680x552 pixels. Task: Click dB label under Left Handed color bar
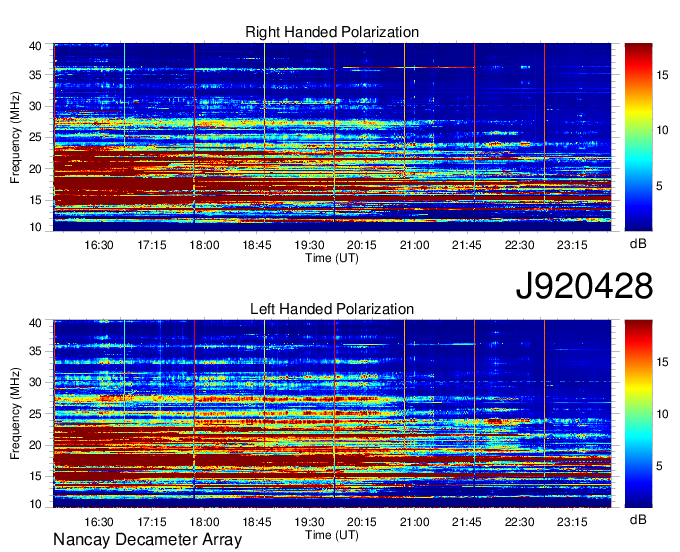tap(638, 519)
